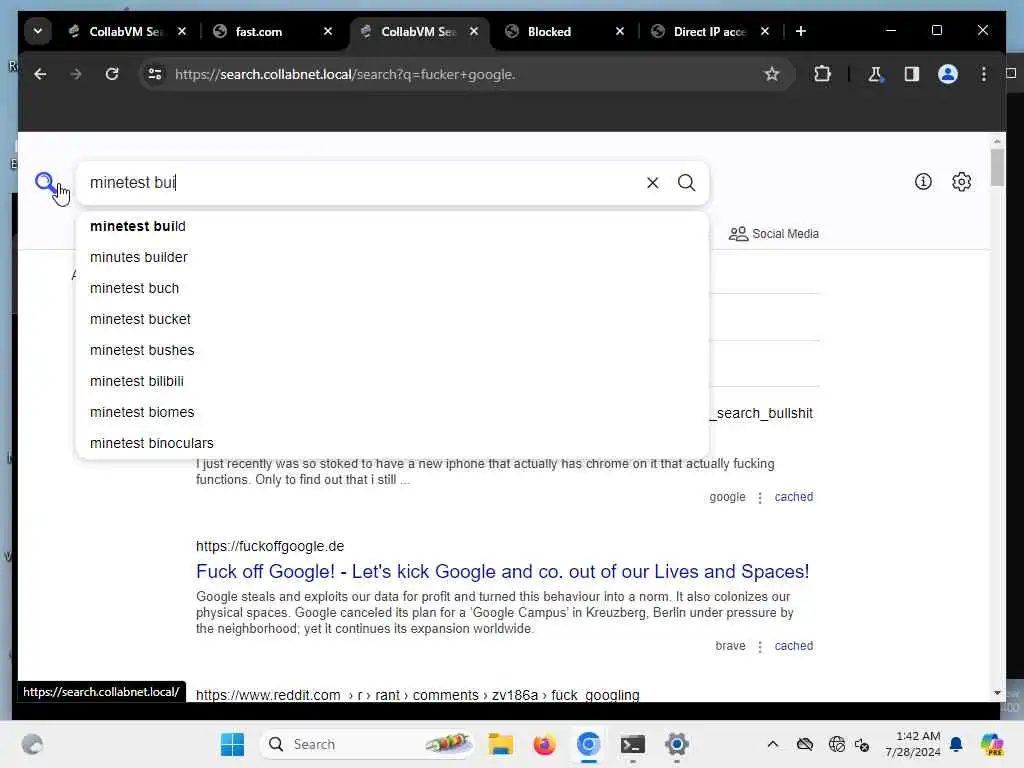Open cached link for google result
Image resolution: width=1024 pixels, height=768 pixels.
793,497
